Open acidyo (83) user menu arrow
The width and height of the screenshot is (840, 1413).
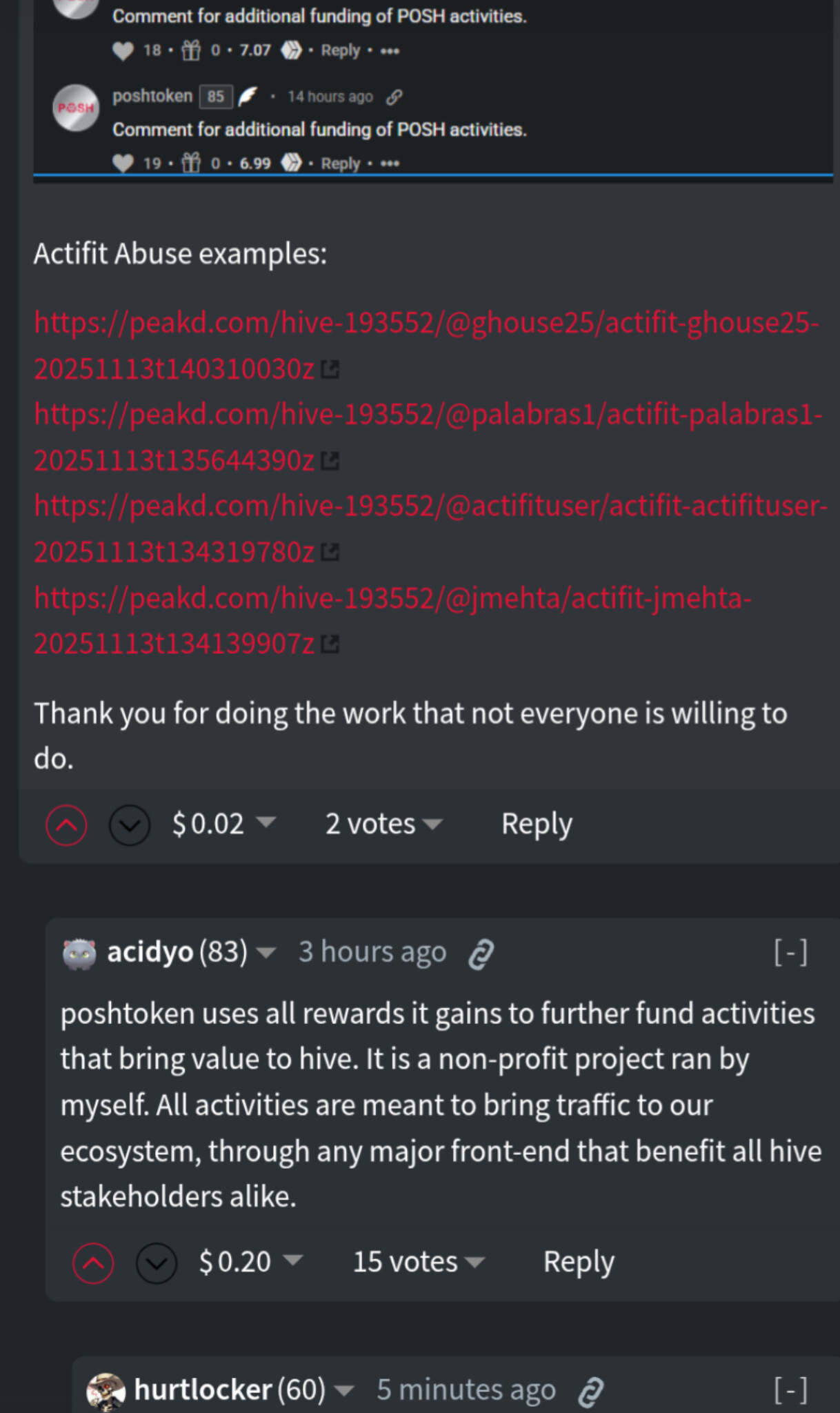click(x=266, y=953)
